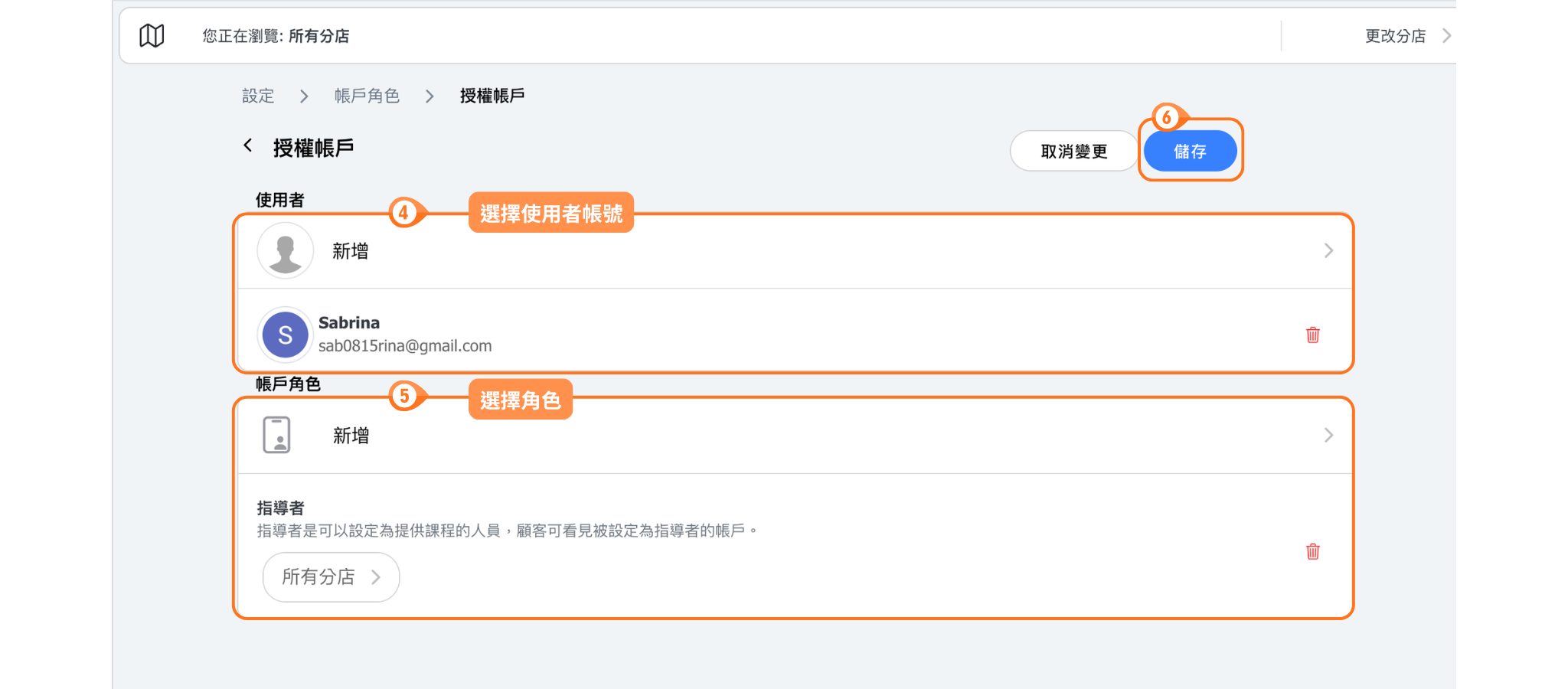Open 更改分店 to switch branch
1568x689 pixels.
[x=1406, y=36]
